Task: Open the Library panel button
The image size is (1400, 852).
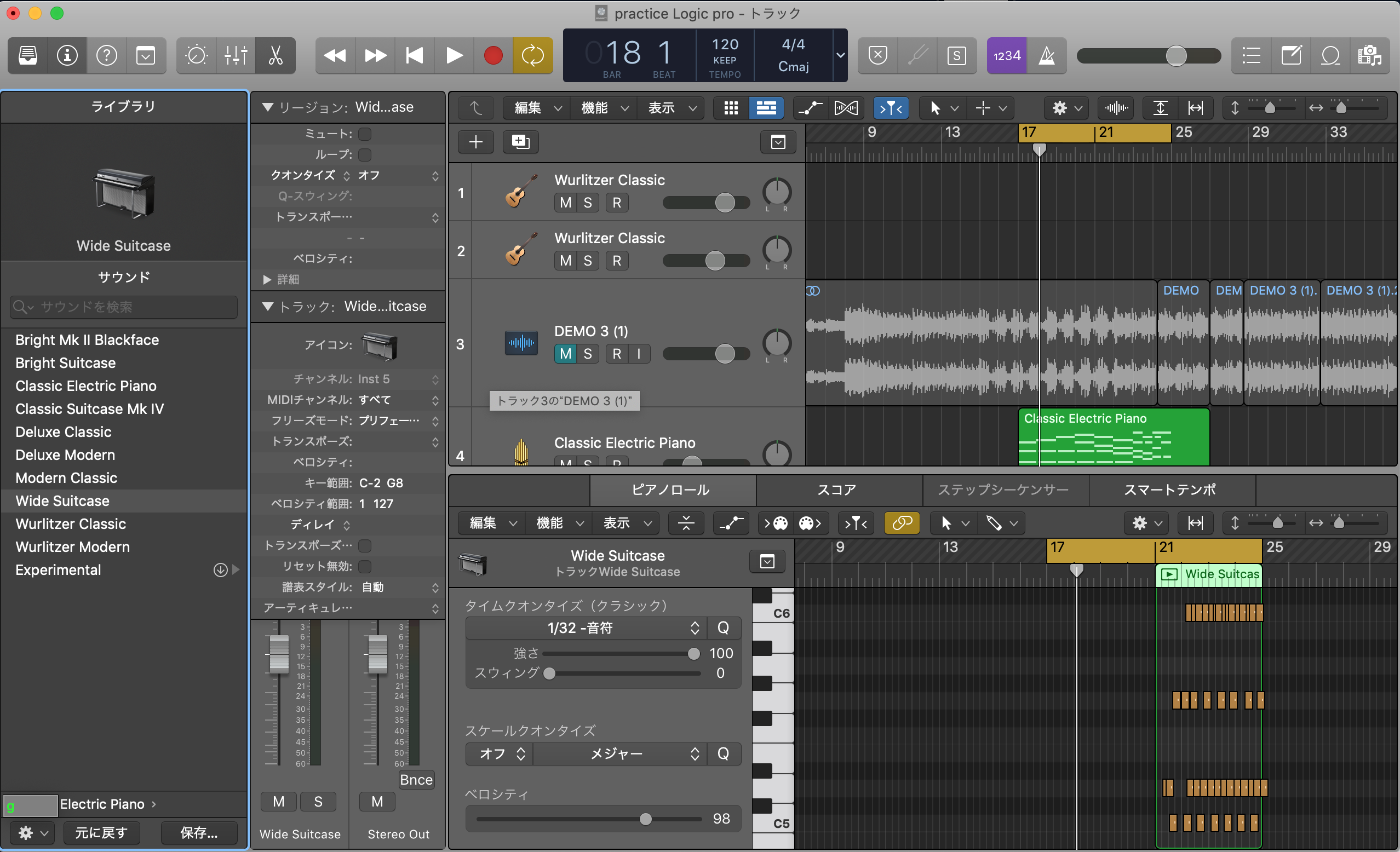Action: point(28,56)
